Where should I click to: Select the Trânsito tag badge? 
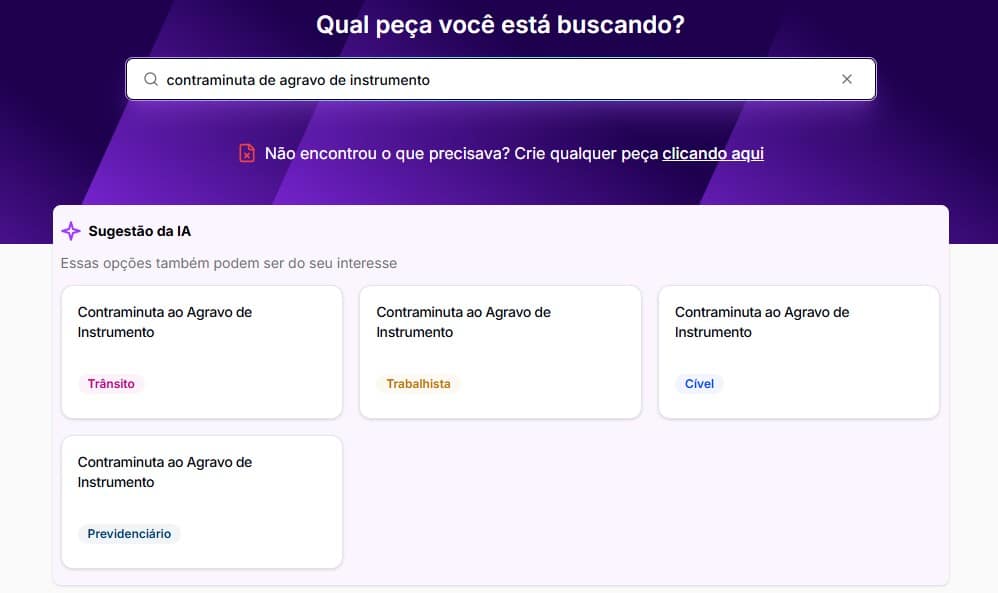pos(111,383)
